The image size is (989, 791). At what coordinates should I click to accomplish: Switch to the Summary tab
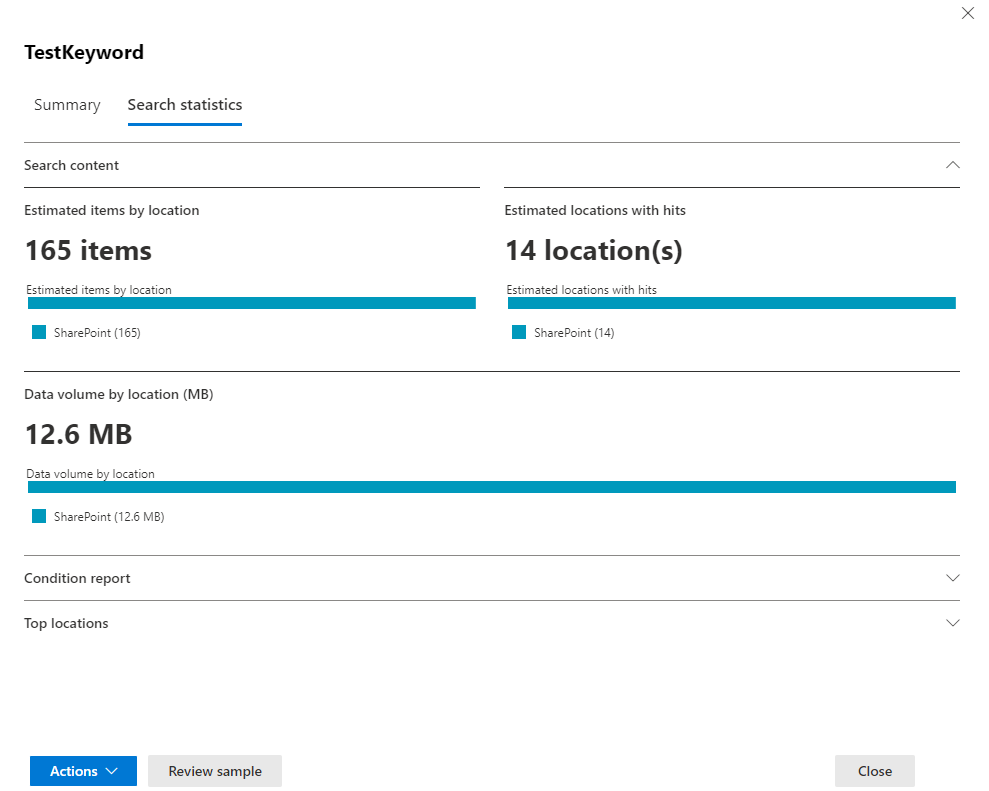pos(67,105)
